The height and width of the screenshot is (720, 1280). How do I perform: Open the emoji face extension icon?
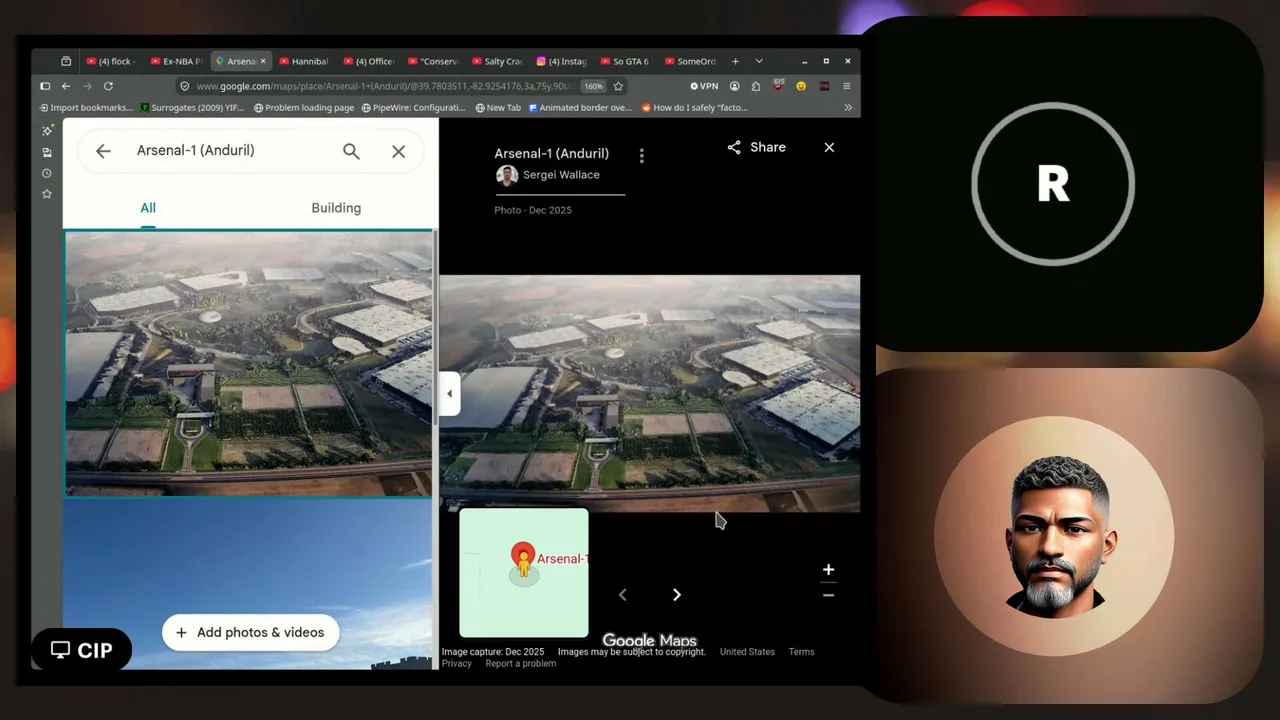pos(801,86)
